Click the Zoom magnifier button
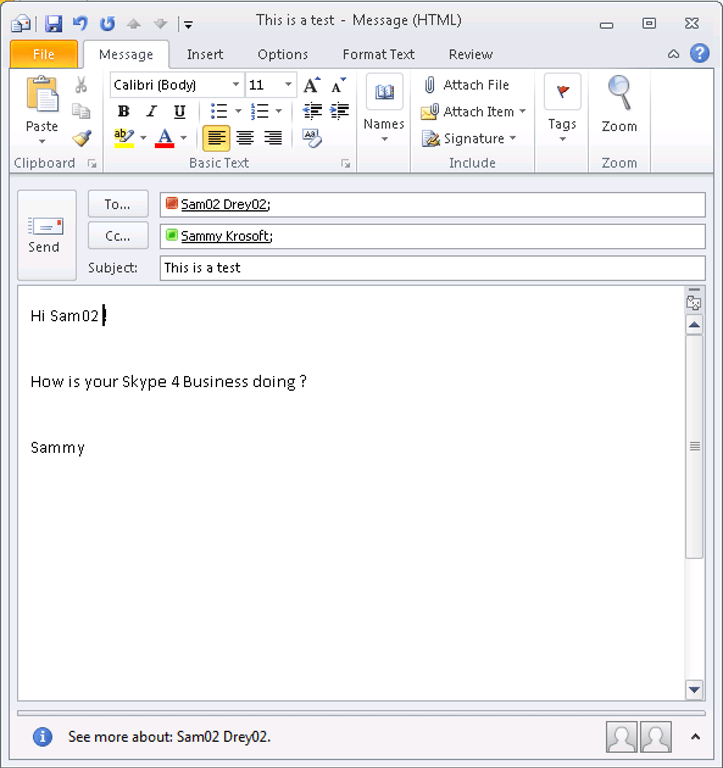 [619, 105]
